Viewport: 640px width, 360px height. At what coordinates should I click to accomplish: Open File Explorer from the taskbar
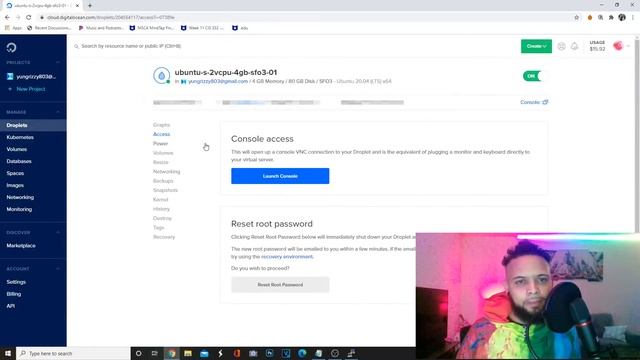pyautogui.click(x=188, y=353)
